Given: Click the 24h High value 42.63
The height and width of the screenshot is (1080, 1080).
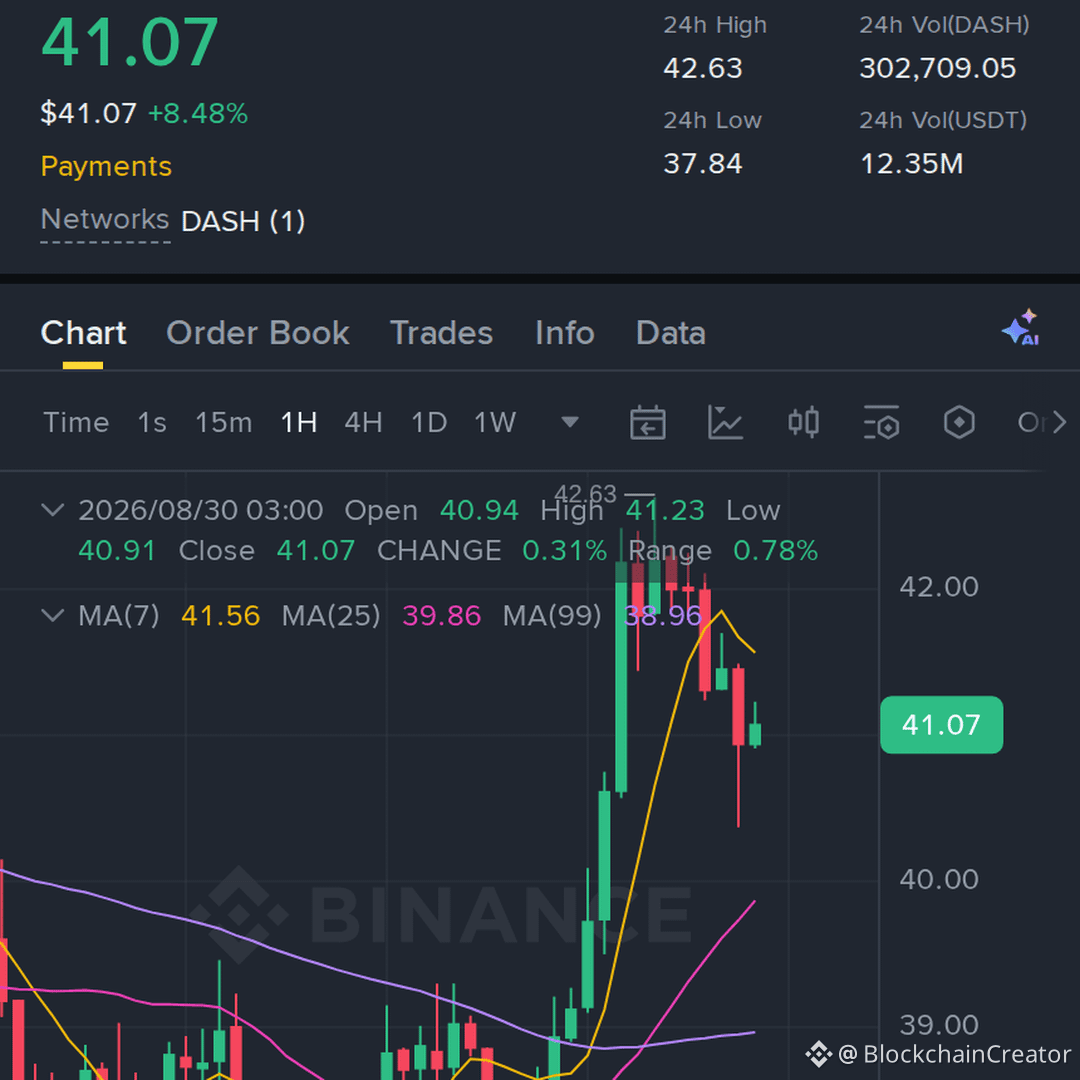Looking at the screenshot, I should point(703,68).
